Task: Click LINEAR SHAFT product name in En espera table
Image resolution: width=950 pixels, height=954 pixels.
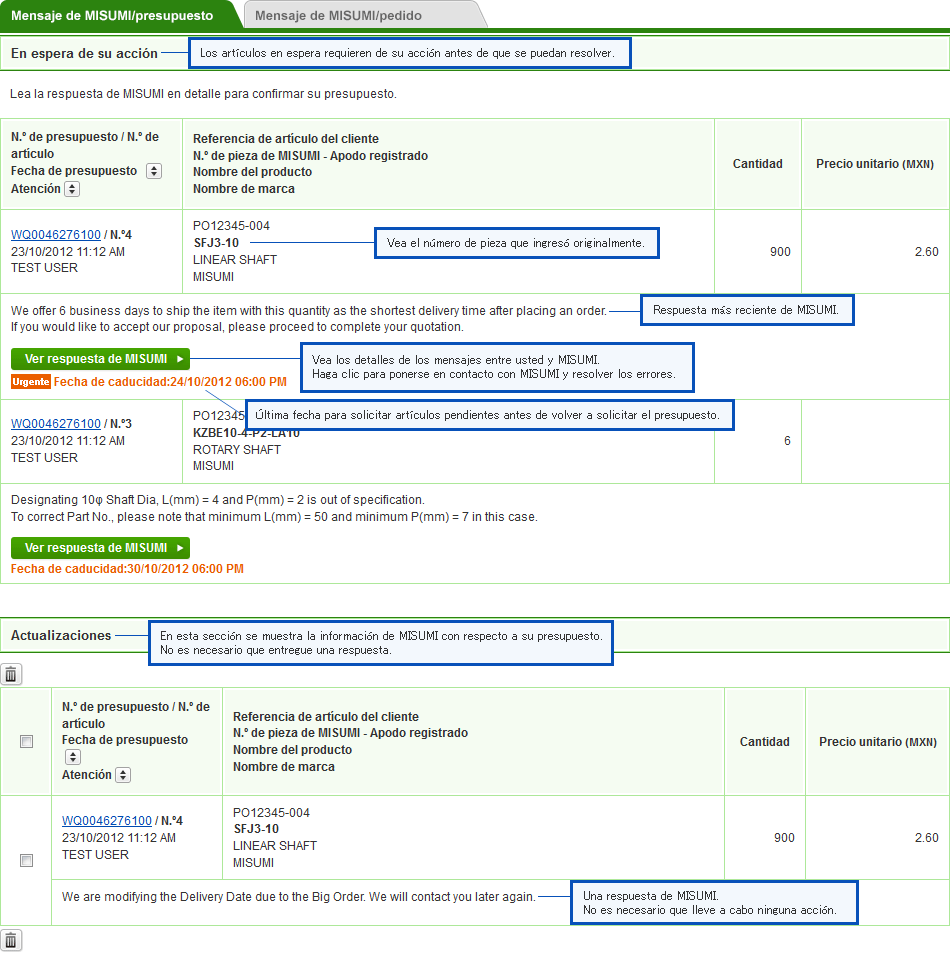Action: pos(235,260)
